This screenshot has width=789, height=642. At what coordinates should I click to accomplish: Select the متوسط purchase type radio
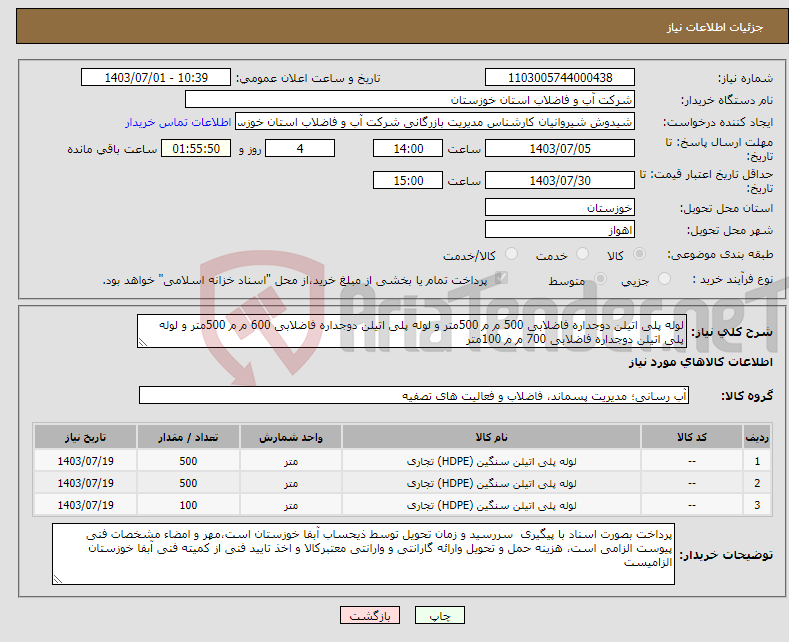[600, 279]
